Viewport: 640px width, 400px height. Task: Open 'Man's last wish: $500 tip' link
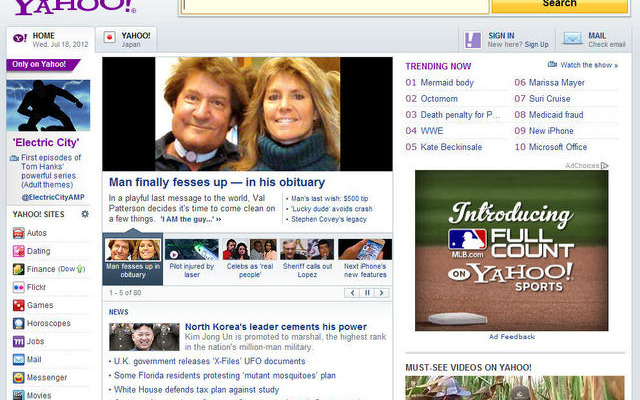329,198
